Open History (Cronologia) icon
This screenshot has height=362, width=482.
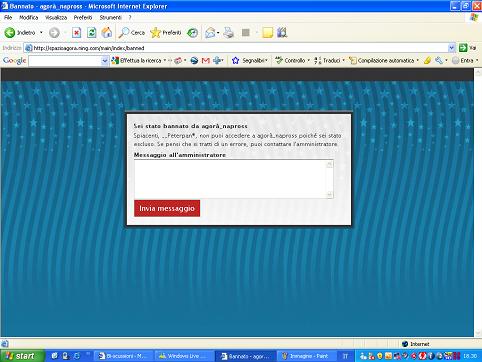click(x=192, y=33)
